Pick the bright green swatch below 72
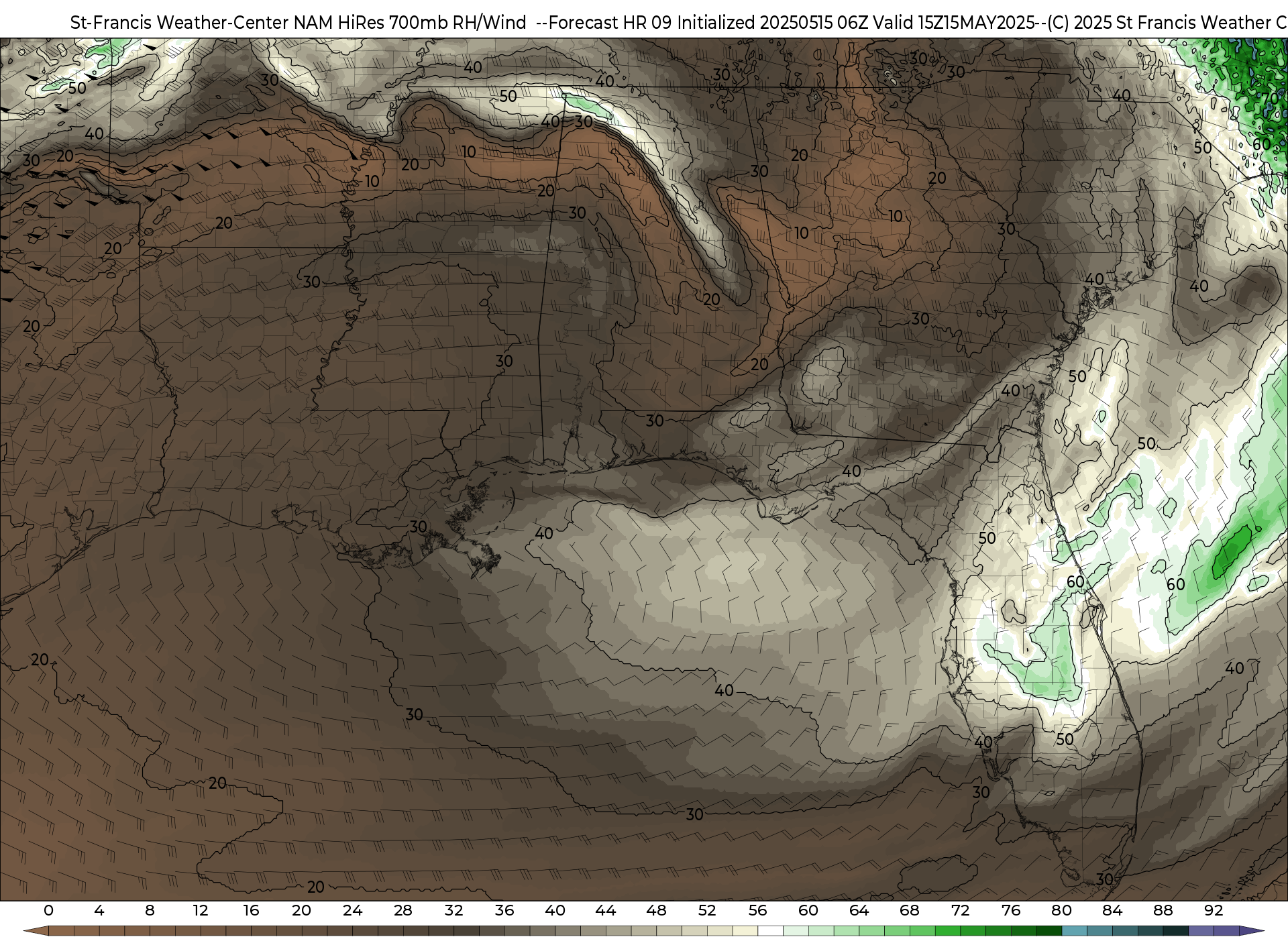This screenshot has width=1288, height=939. (948, 931)
